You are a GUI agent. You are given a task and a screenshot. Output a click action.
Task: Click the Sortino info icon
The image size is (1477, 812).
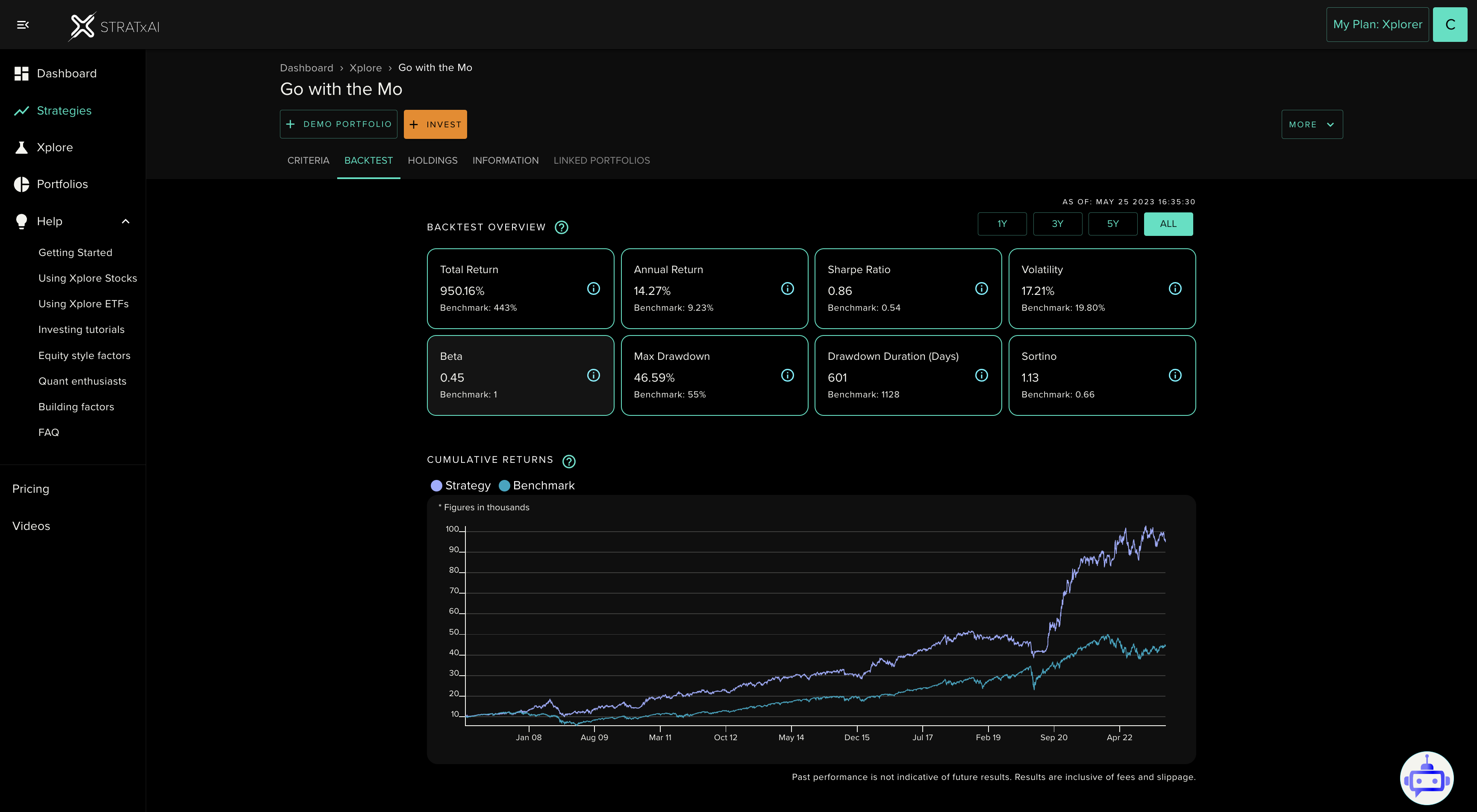(x=1175, y=375)
